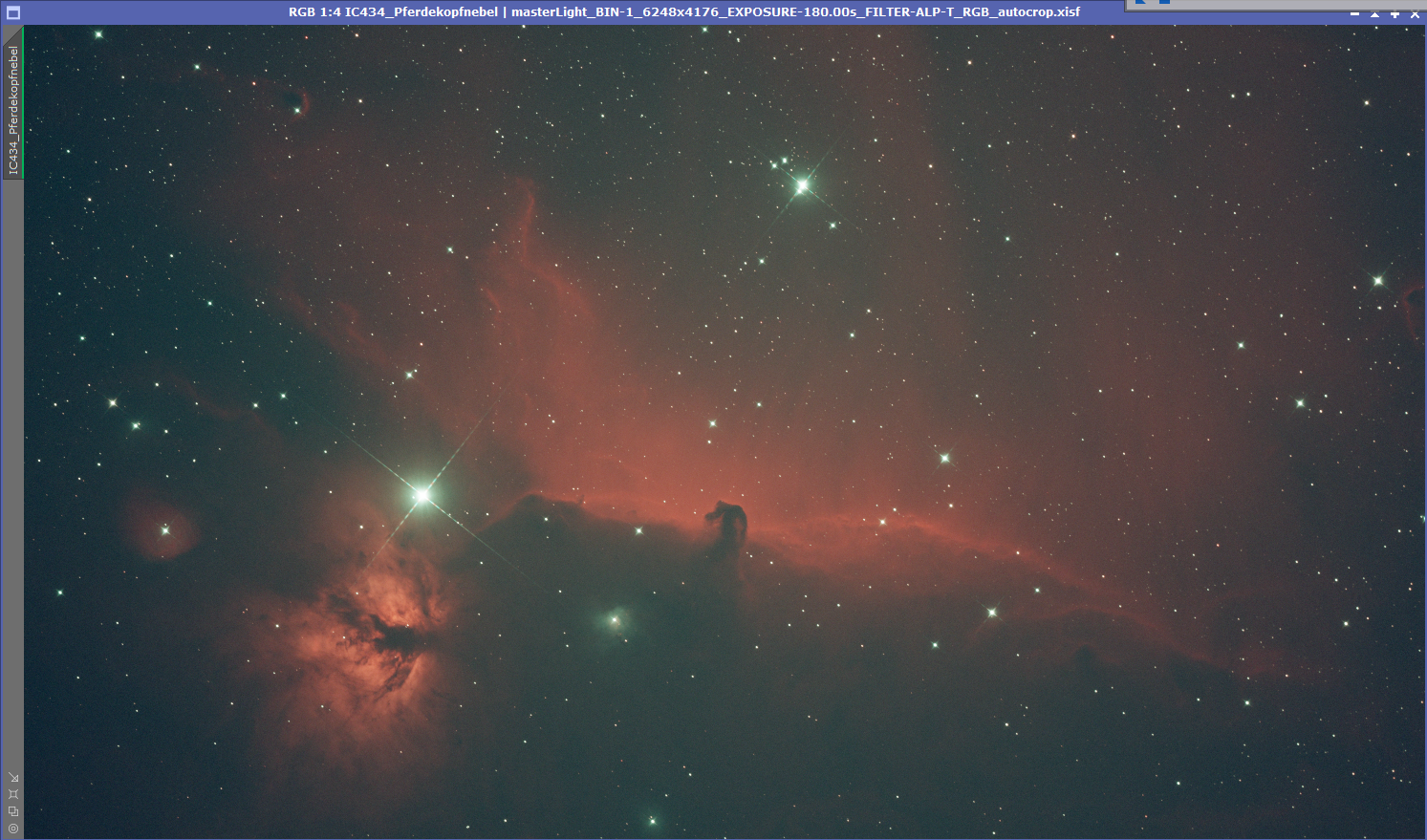The width and height of the screenshot is (1427, 840).
Task: Click the overlapping squares icon
Action: [x=12, y=811]
